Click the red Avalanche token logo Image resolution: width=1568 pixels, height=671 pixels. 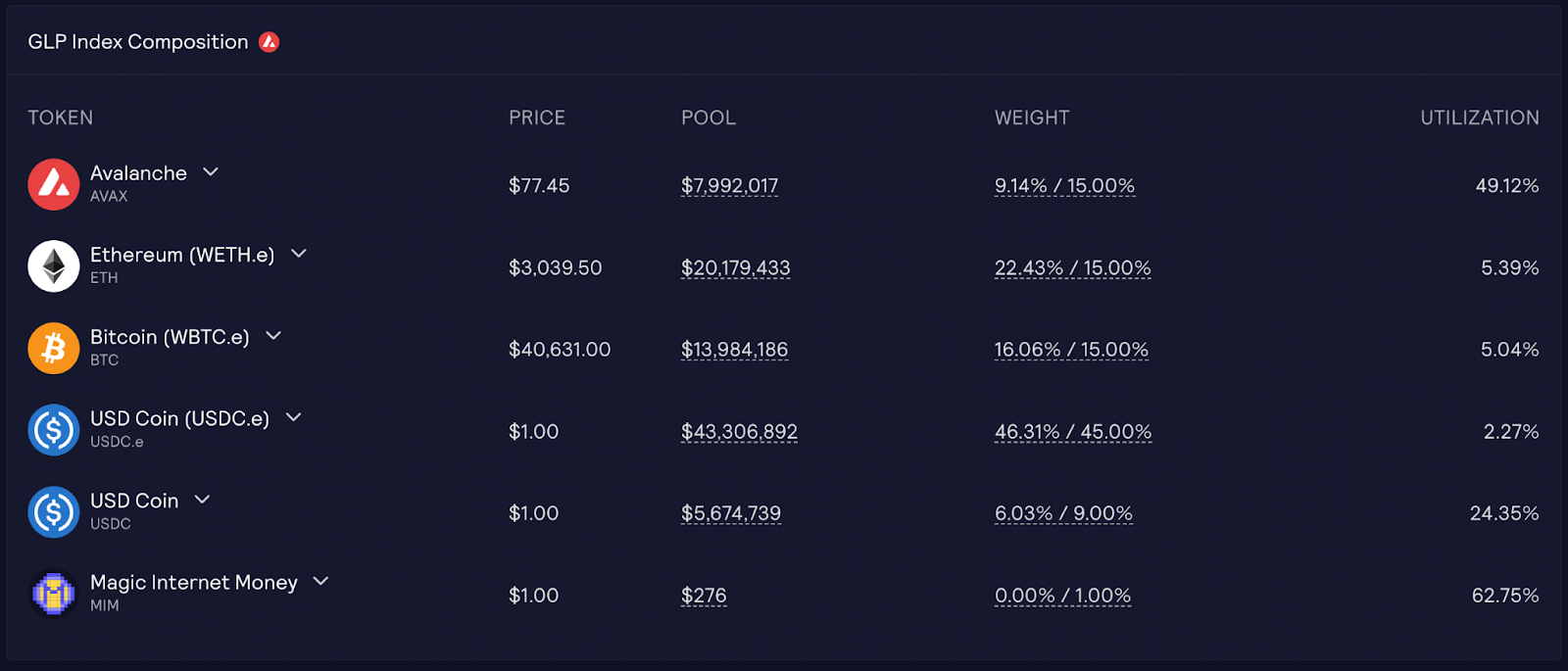tap(54, 184)
